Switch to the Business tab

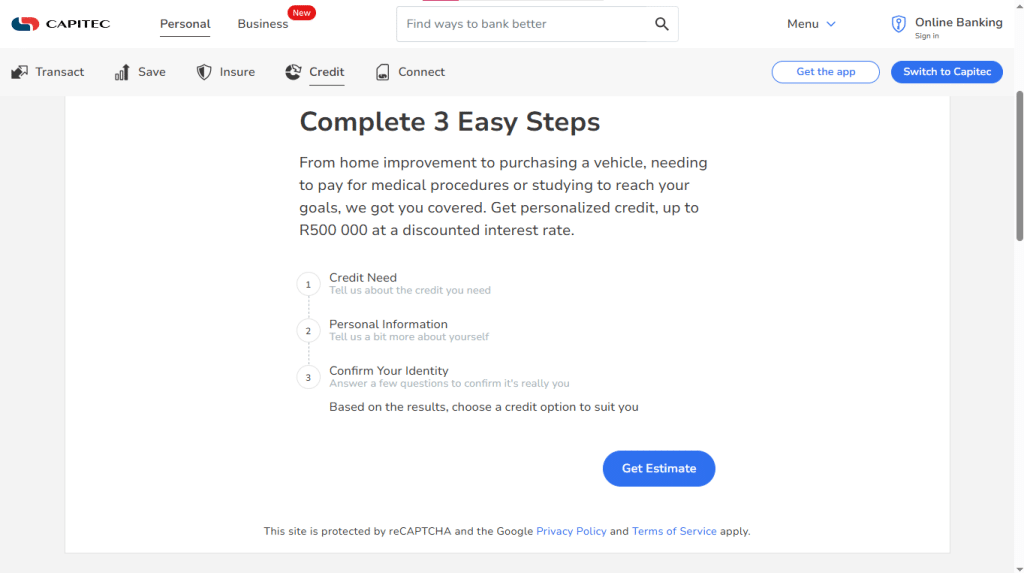pos(263,24)
